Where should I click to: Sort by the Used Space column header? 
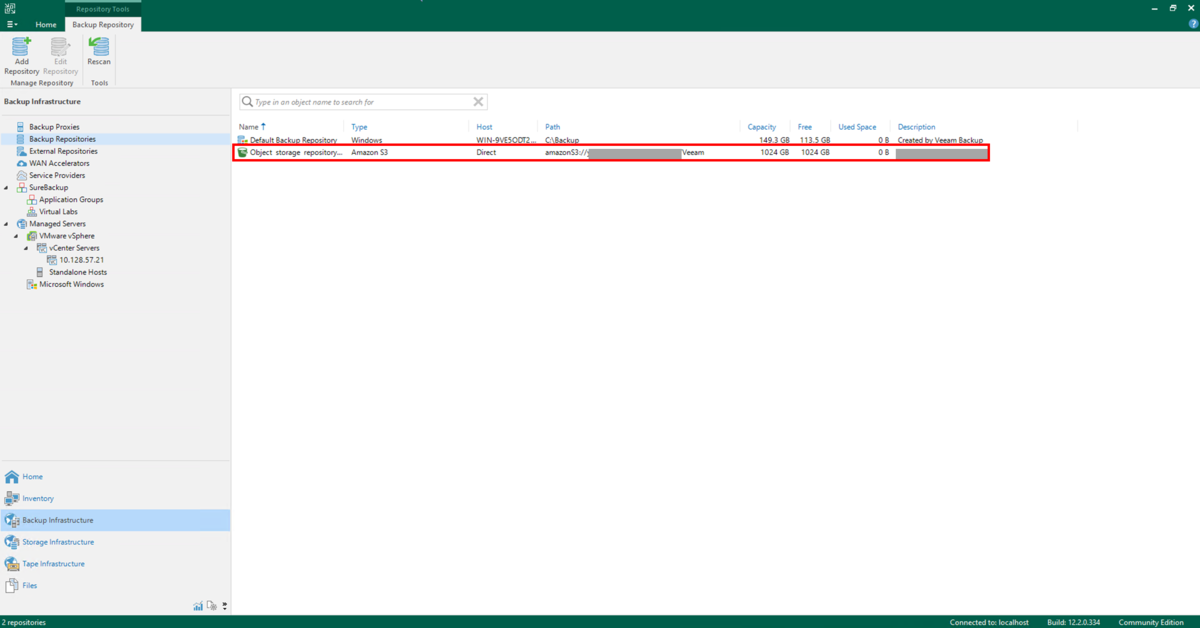[857, 127]
